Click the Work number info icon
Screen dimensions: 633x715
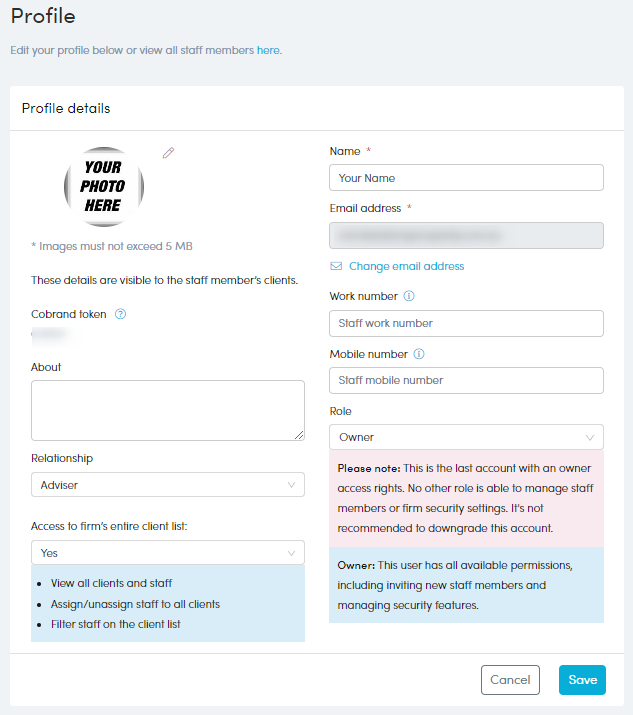point(409,296)
